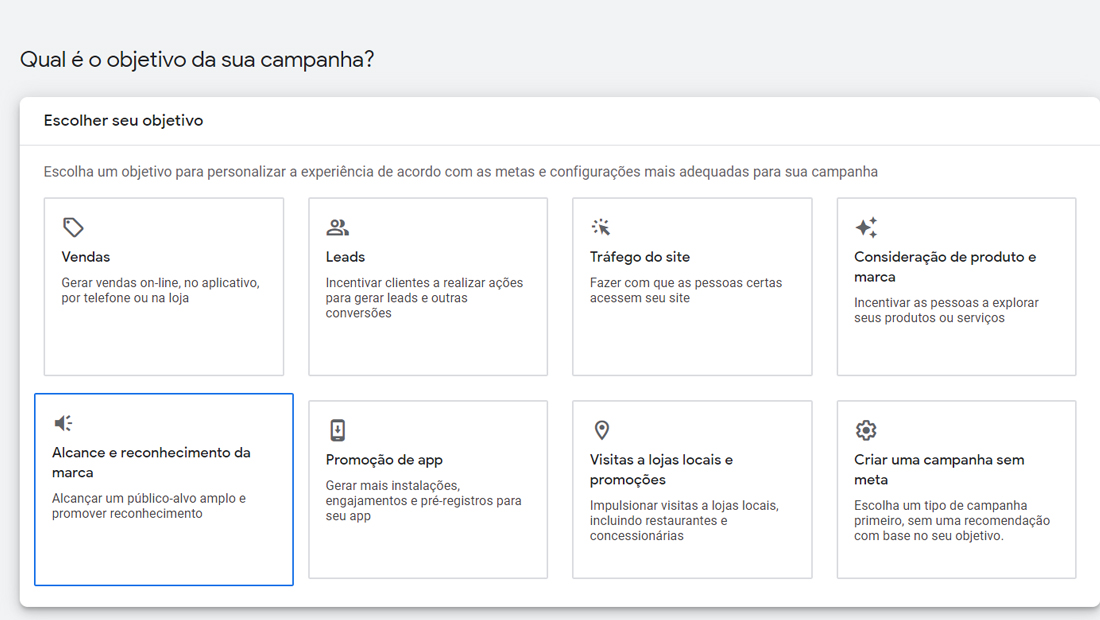Click the 'Escolher seu objetivo' section header

[x=123, y=121]
